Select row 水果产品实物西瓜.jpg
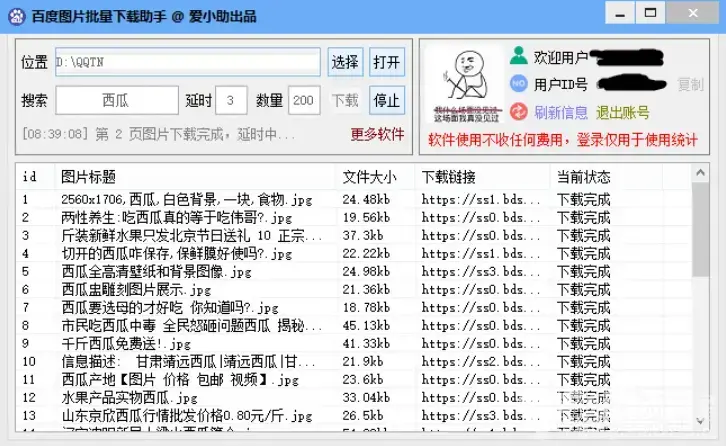 tap(354, 398)
